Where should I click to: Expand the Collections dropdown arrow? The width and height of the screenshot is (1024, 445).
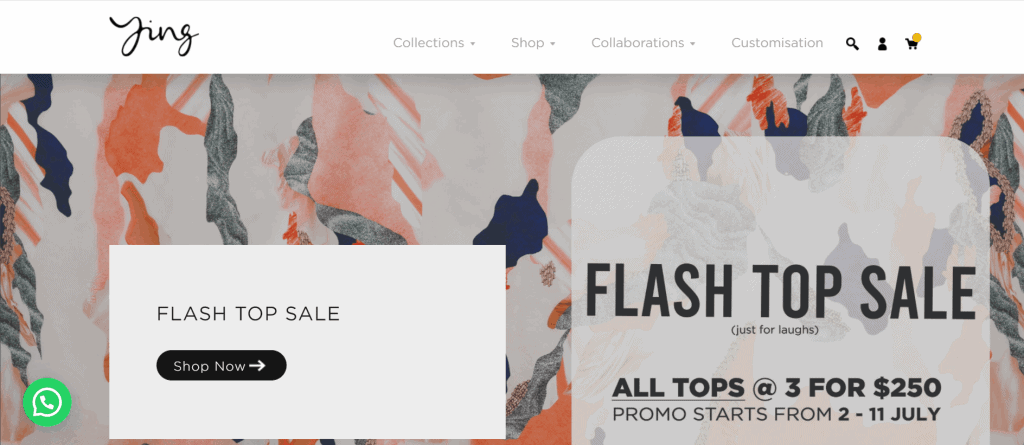pos(473,44)
